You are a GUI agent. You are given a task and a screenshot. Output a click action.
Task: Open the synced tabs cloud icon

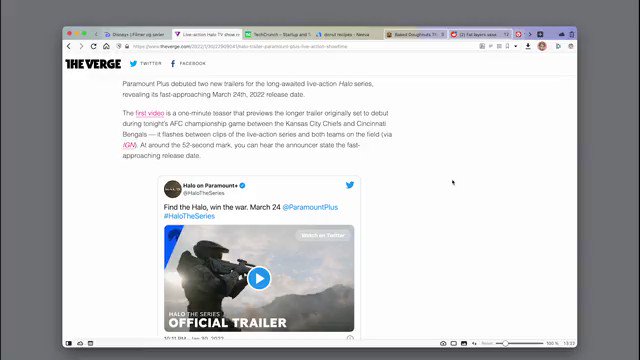pyautogui.click(x=561, y=35)
